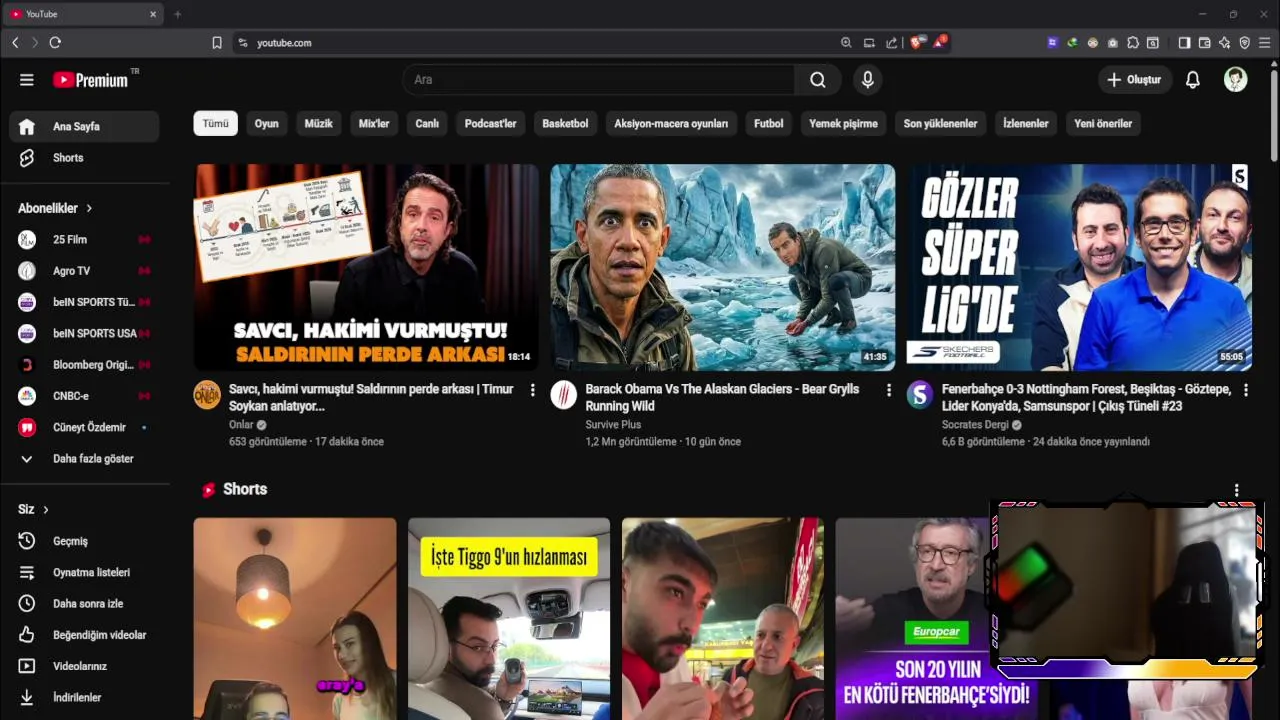The width and height of the screenshot is (1280, 720).
Task: Expand the Abonelikler section chevron
Action: pyautogui.click(x=89, y=208)
